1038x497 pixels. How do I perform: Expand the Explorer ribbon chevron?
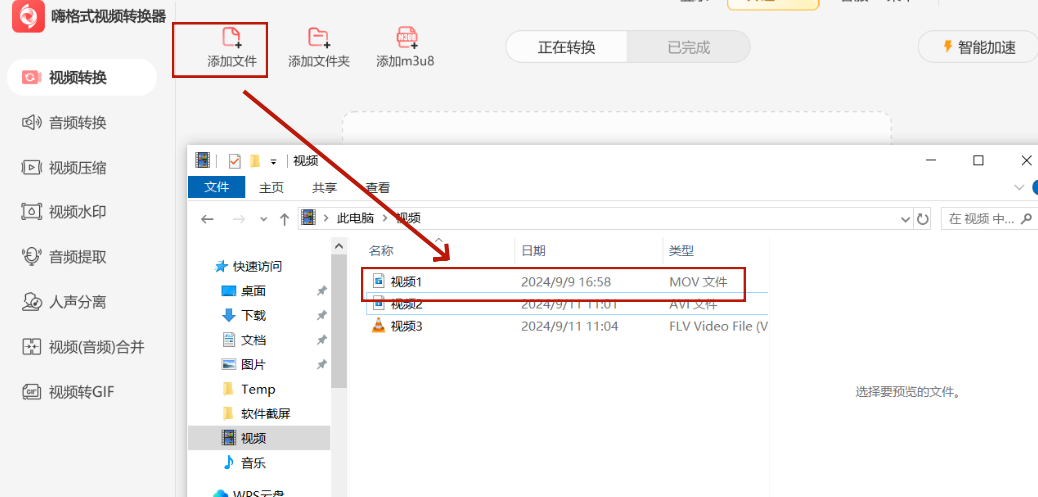[1019, 187]
